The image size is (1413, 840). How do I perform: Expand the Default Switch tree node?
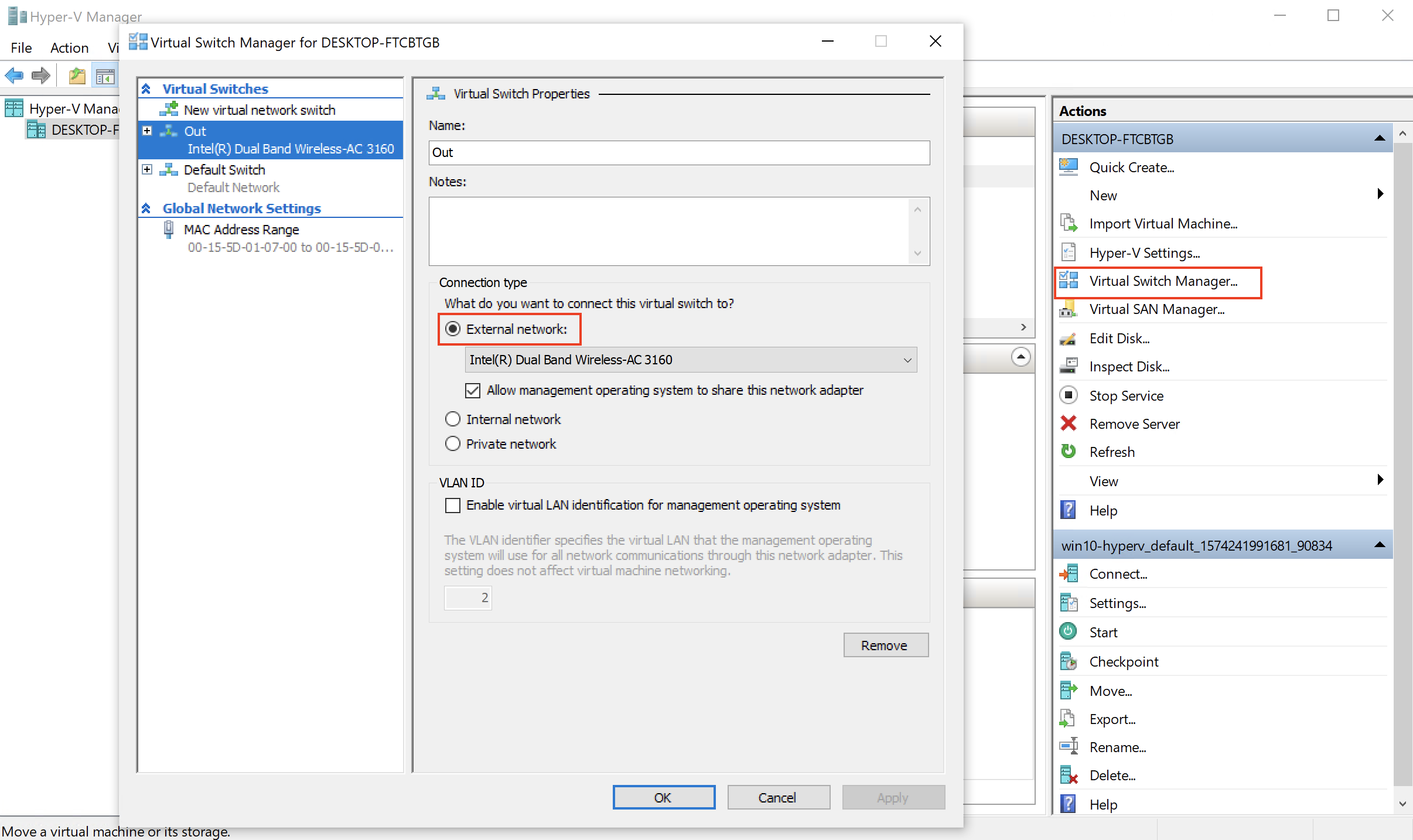tap(147, 170)
